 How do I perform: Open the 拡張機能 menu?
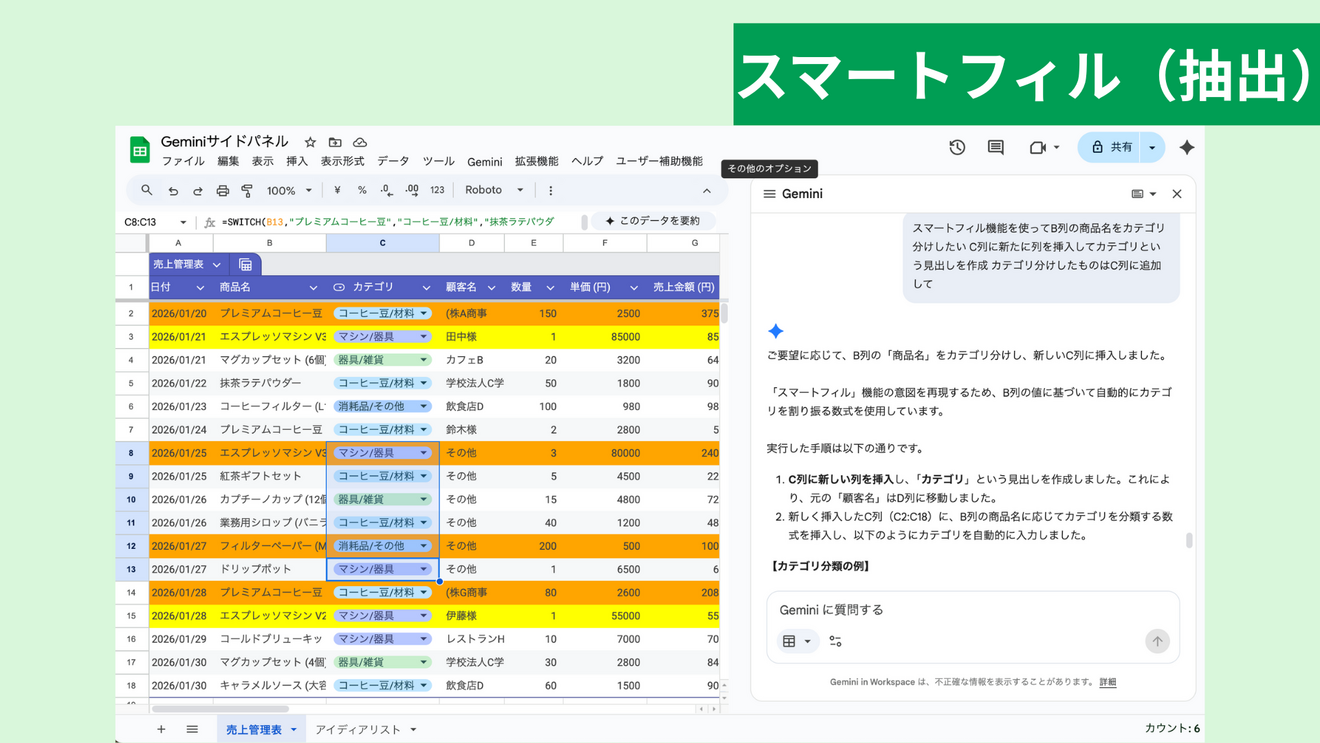(x=536, y=161)
